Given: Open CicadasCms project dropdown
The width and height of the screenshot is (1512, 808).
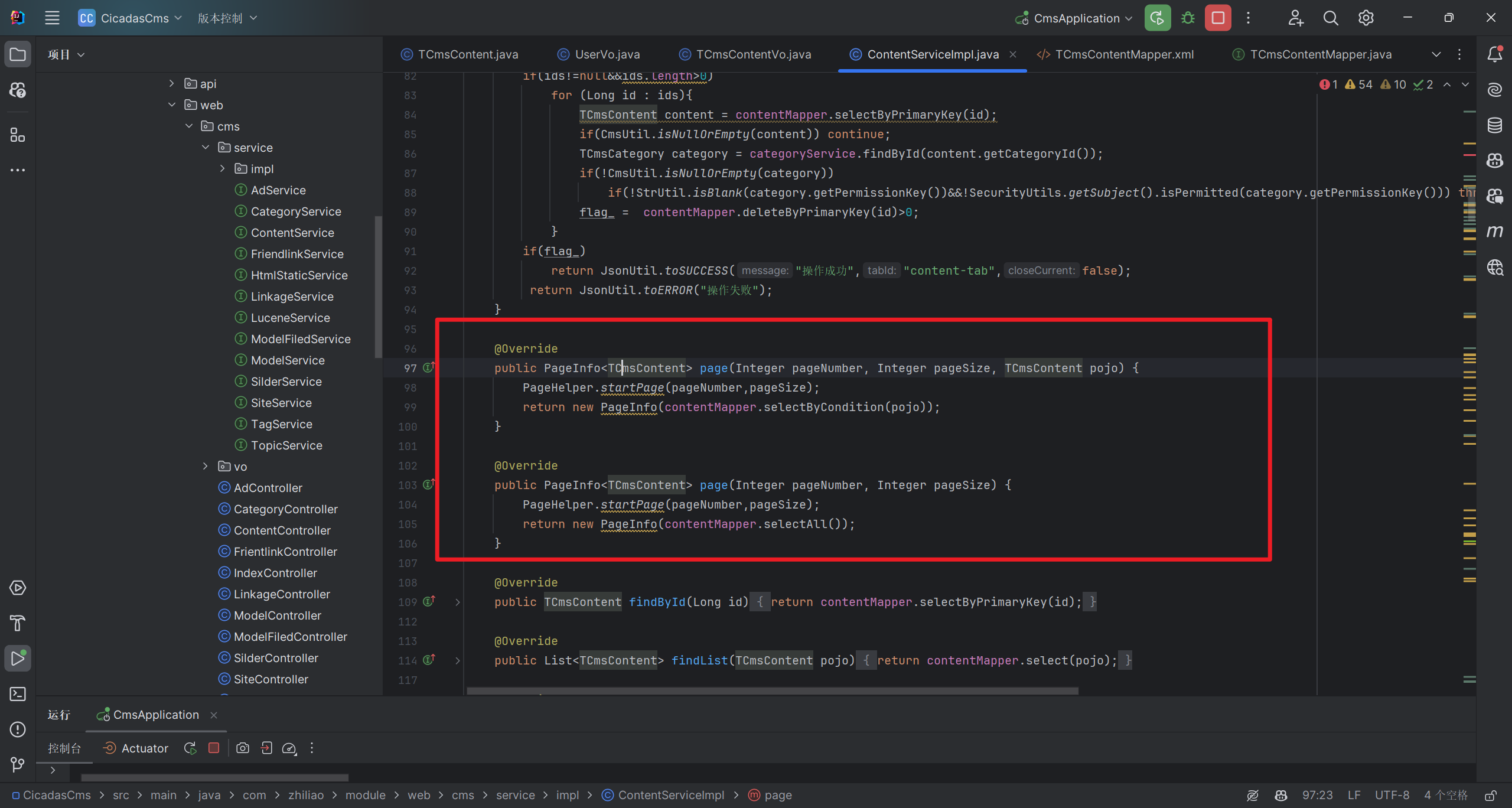Looking at the screenshot, I should point(130,18).
